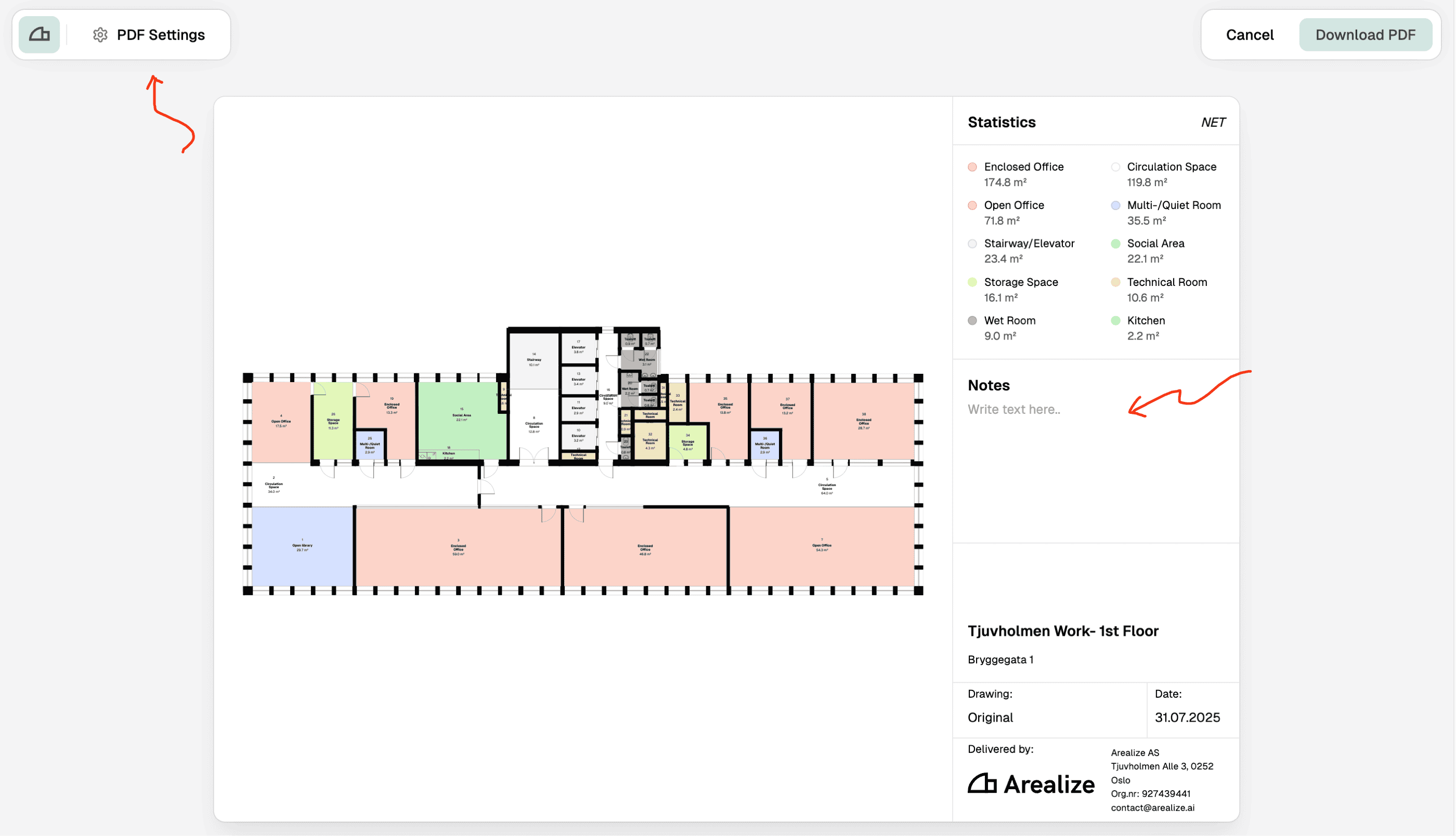Click Wet Room gray legend dot
The width and height of the screenshot is (1456, 836).
[972, 320]
